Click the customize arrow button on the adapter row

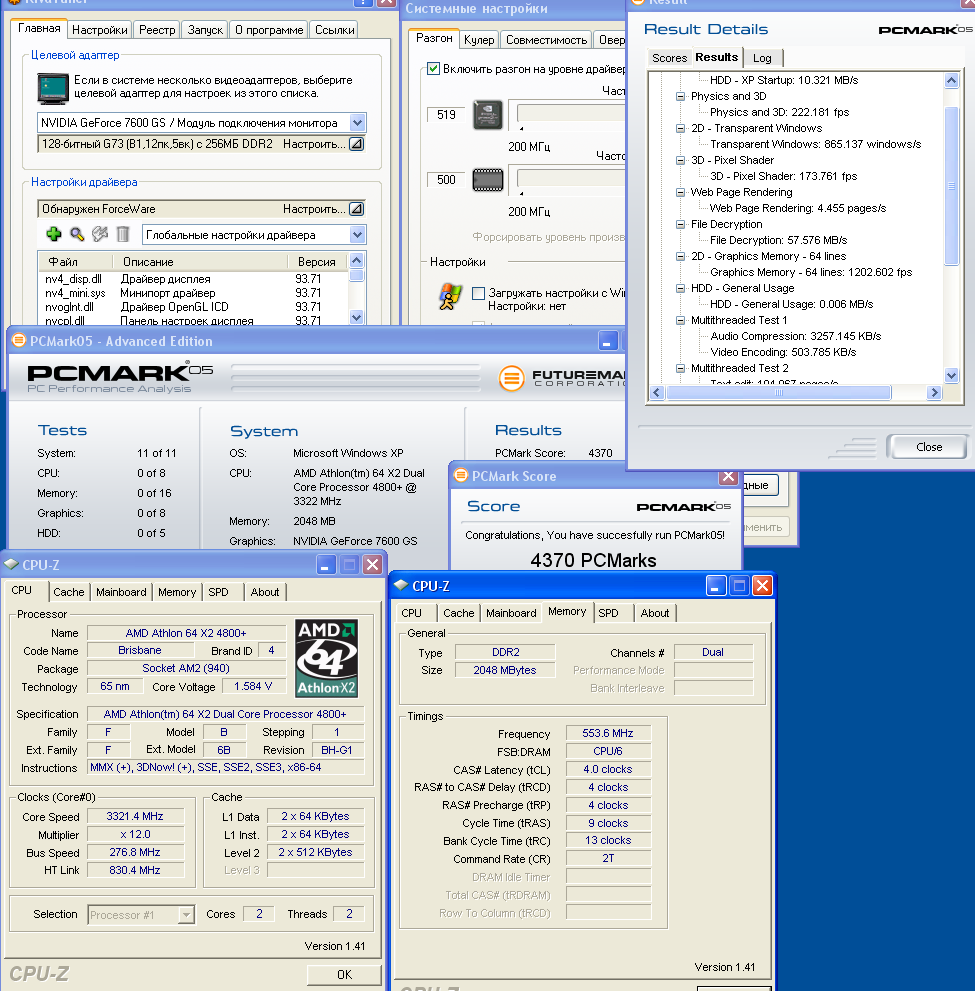click(356, 144)
